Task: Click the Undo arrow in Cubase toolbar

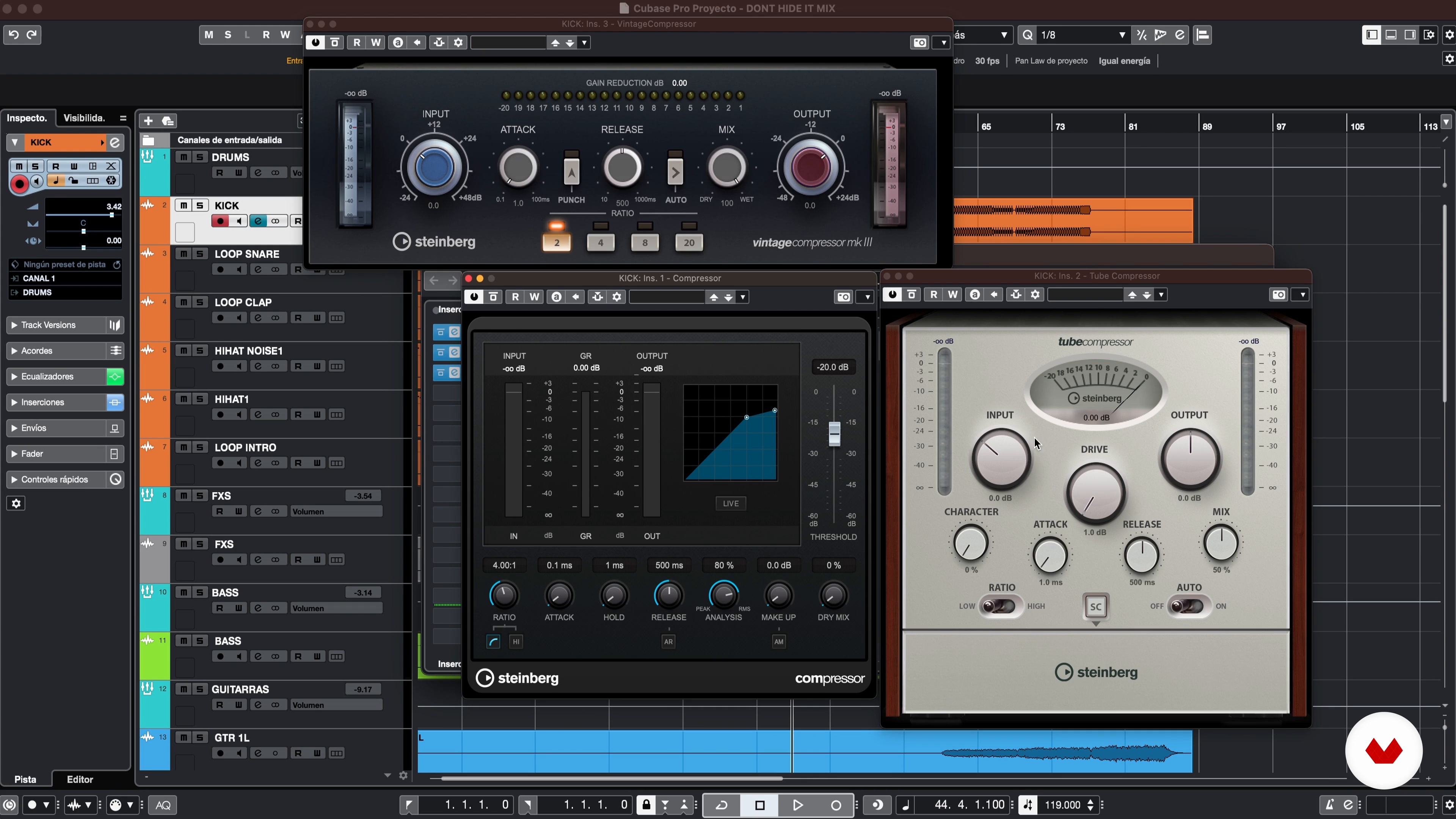Action: click(14, 35)
